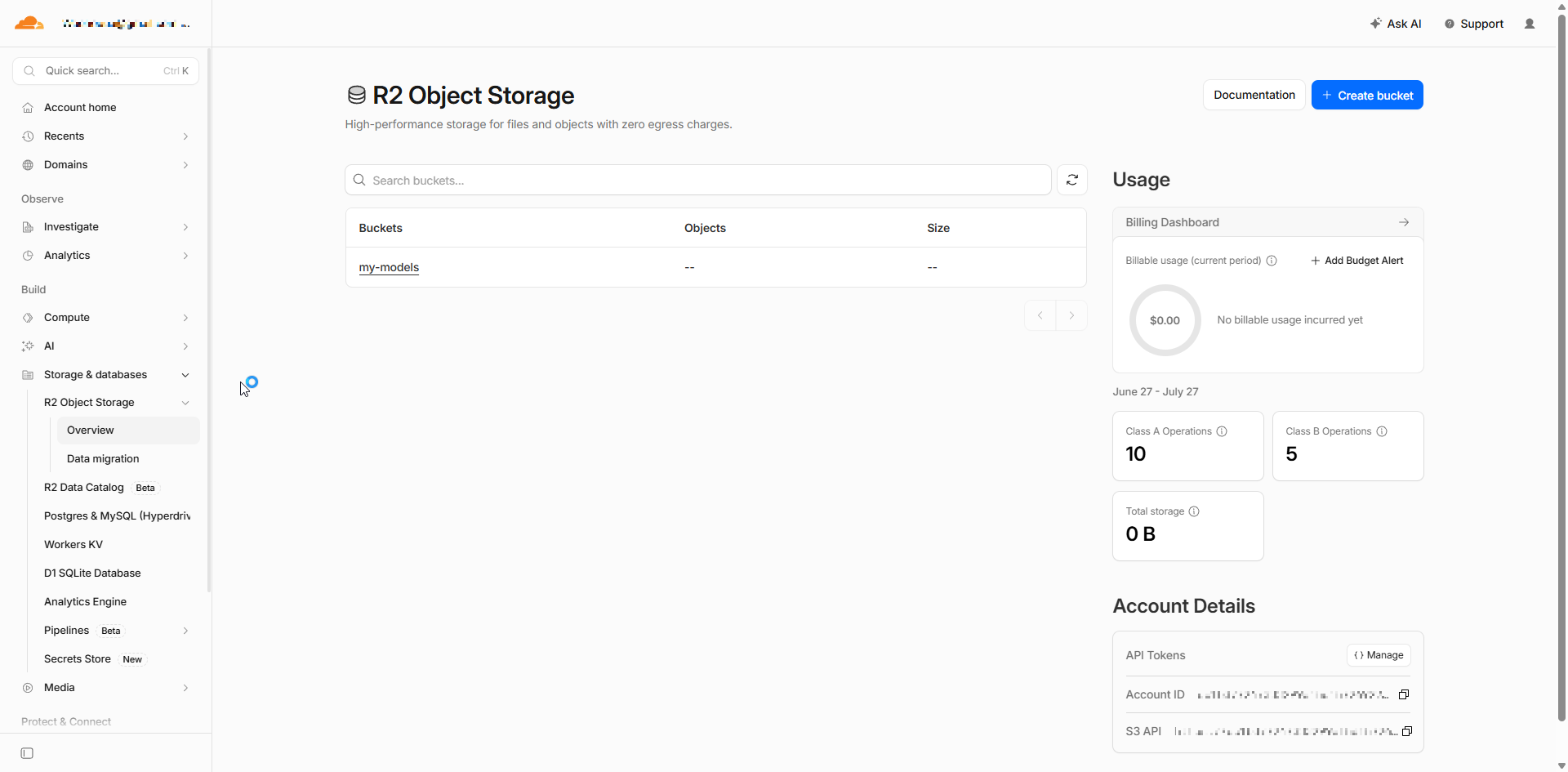Screen dimensions: 1568x772
Task: Open the Billing Dashboard link
Action: 1267,222
